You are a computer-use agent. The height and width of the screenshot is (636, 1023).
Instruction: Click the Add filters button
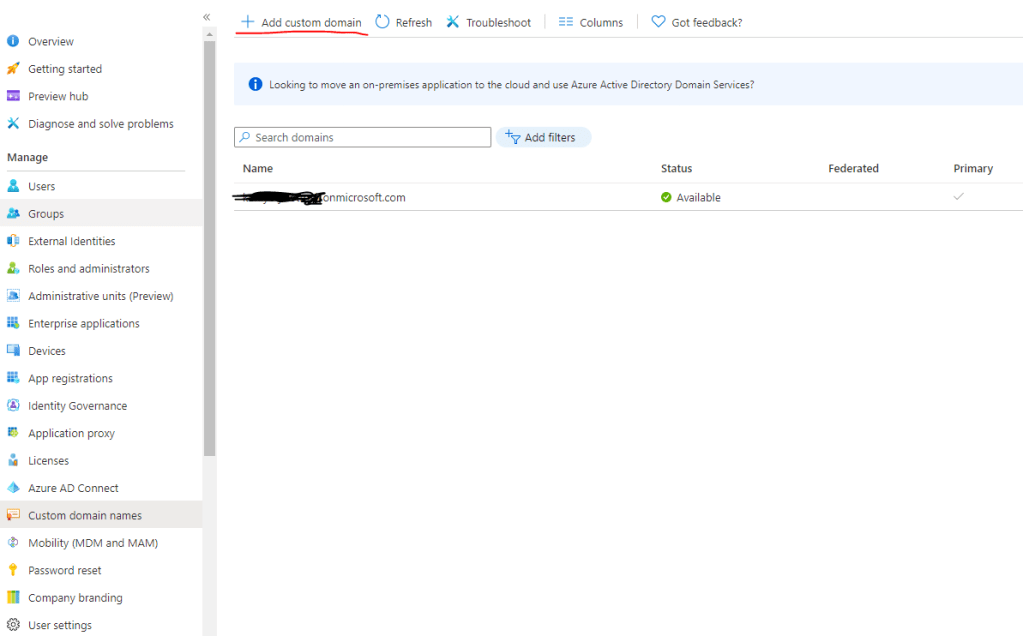click(543, 137)
